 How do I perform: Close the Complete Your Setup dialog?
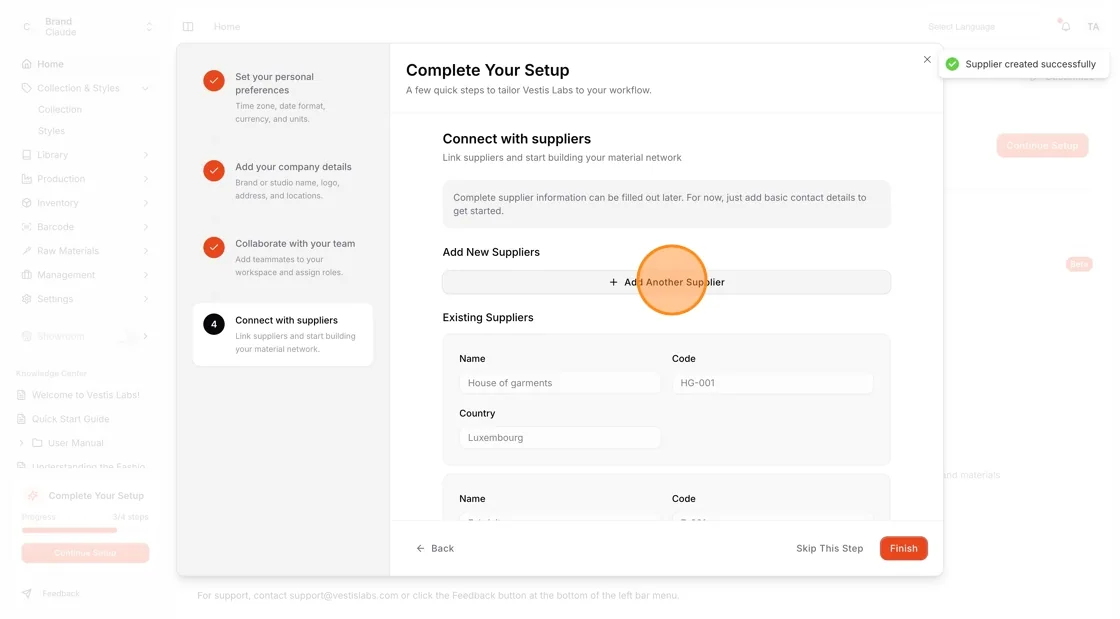pyautogui.click(x=927, y=59)
